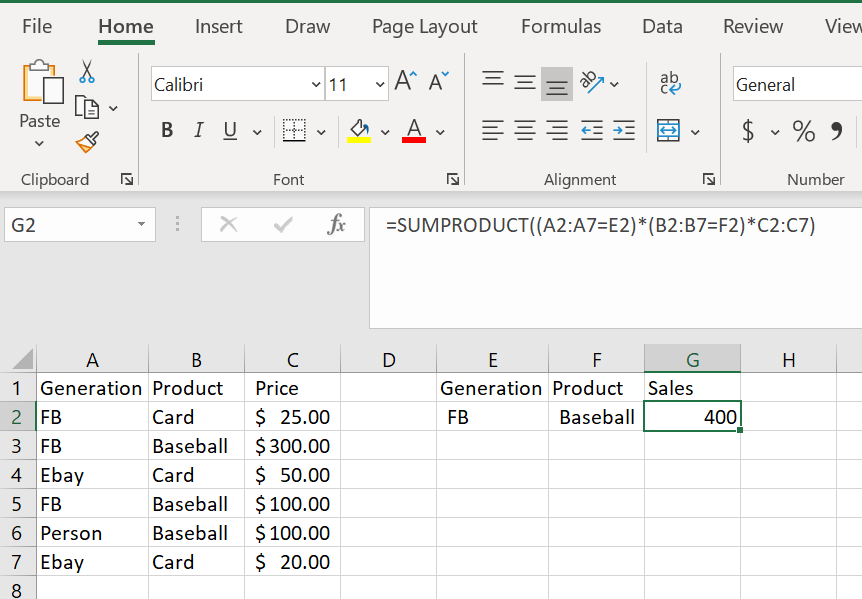Click the Increase Font Size icon
The width and height of the screenshot is (862, 599).
tap(405, 82)
